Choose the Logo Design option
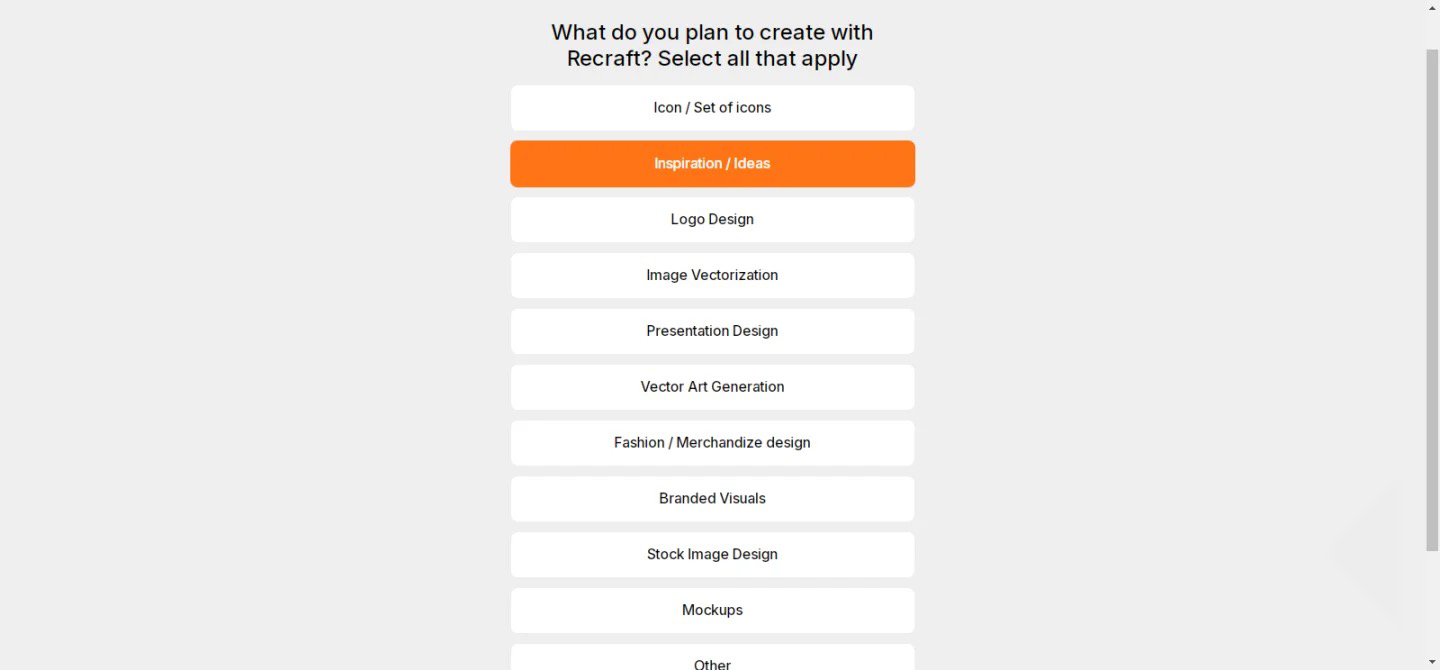The width and height of the screenshot is (1440, 670). pos(712,220)
